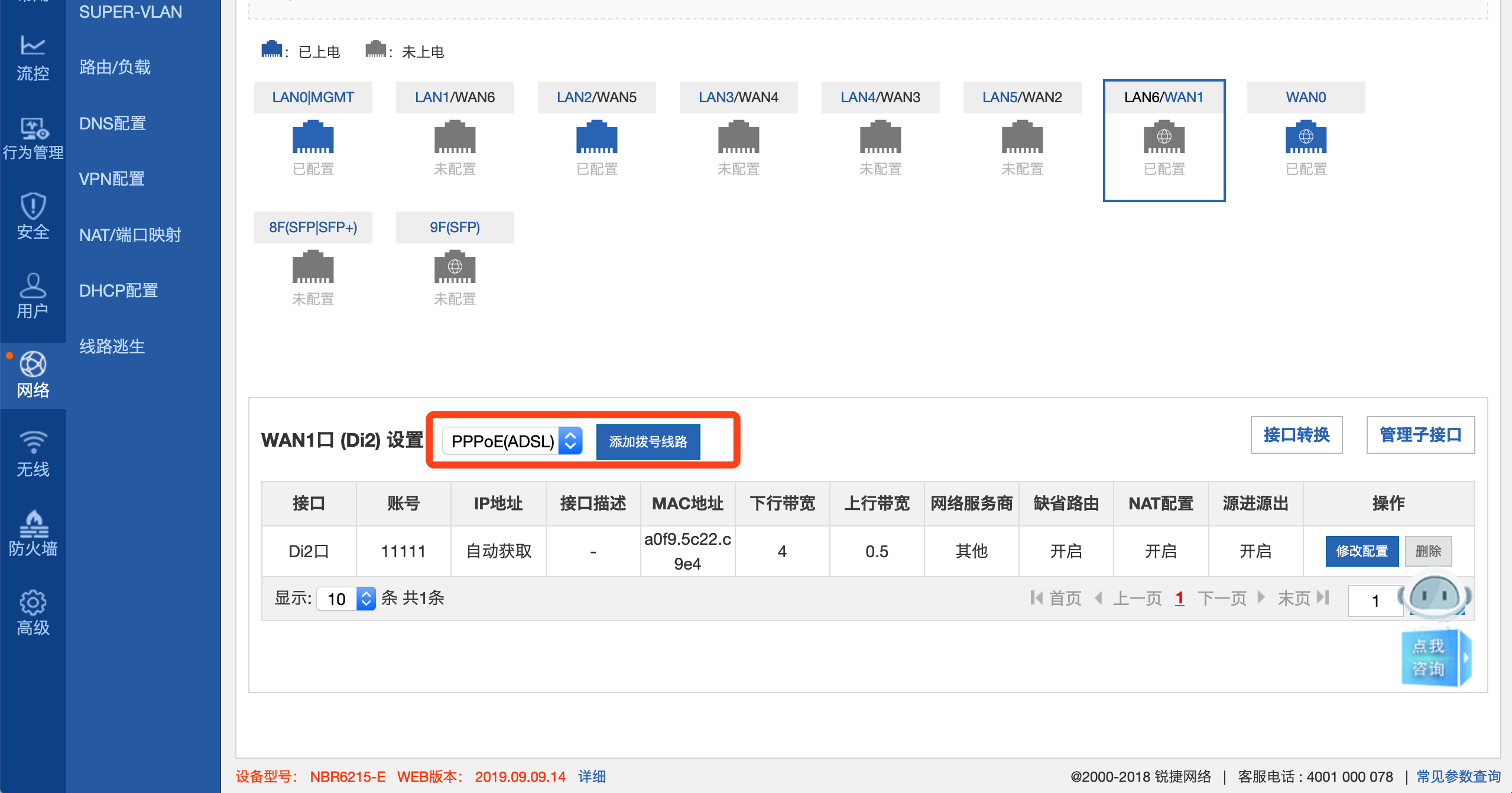Open DNS配置 menu item

(x=113, y=123)
